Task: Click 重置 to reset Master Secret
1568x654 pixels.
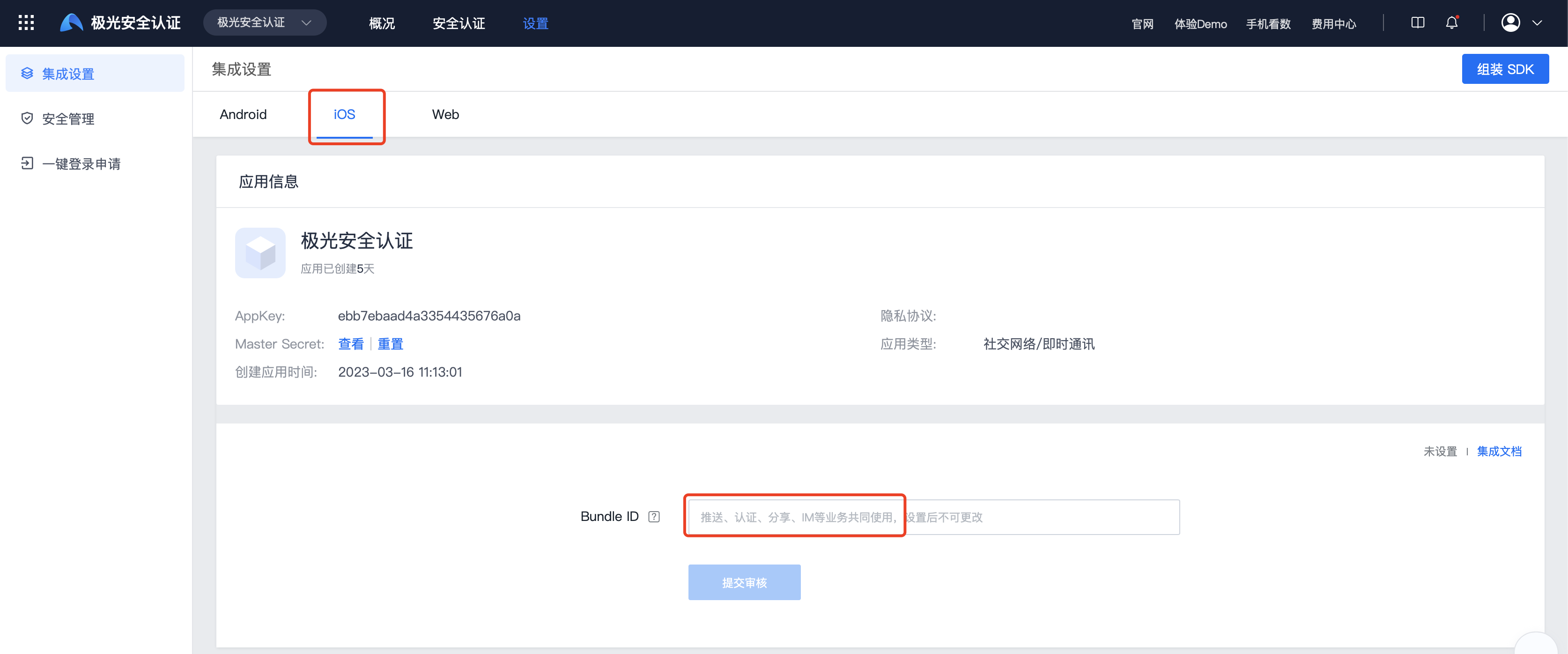Action: click(x=390, y=344)
